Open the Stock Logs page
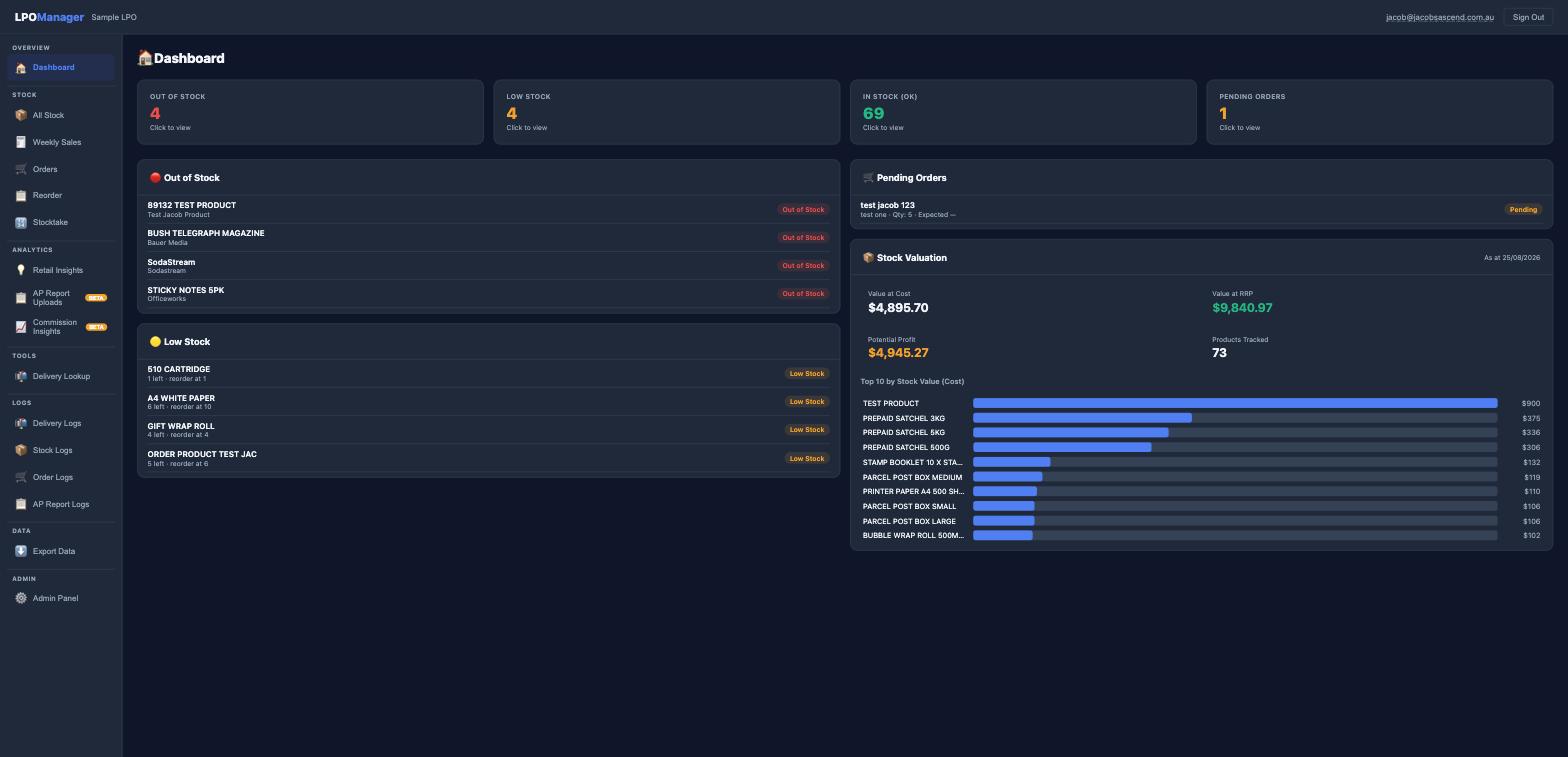Viewport: 1568px width, 757px height. pyautogui.click(x=61, y=450)
